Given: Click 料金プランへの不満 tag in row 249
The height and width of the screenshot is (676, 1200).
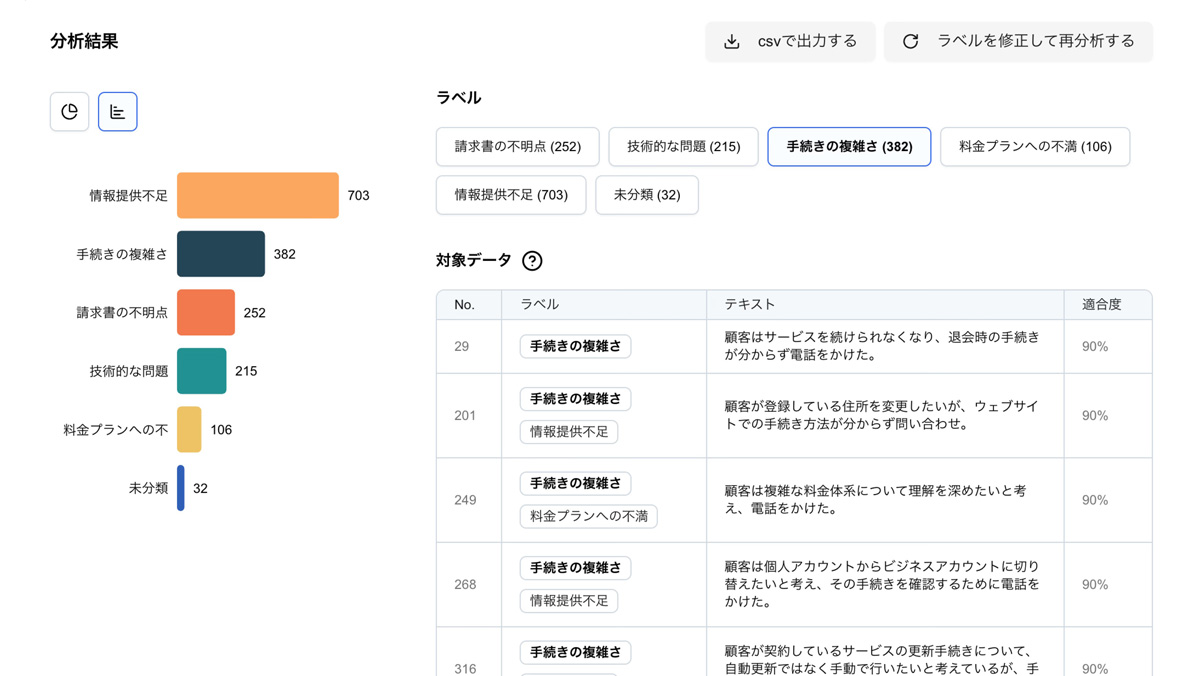Looking at the screenshot, I should 588,517.
